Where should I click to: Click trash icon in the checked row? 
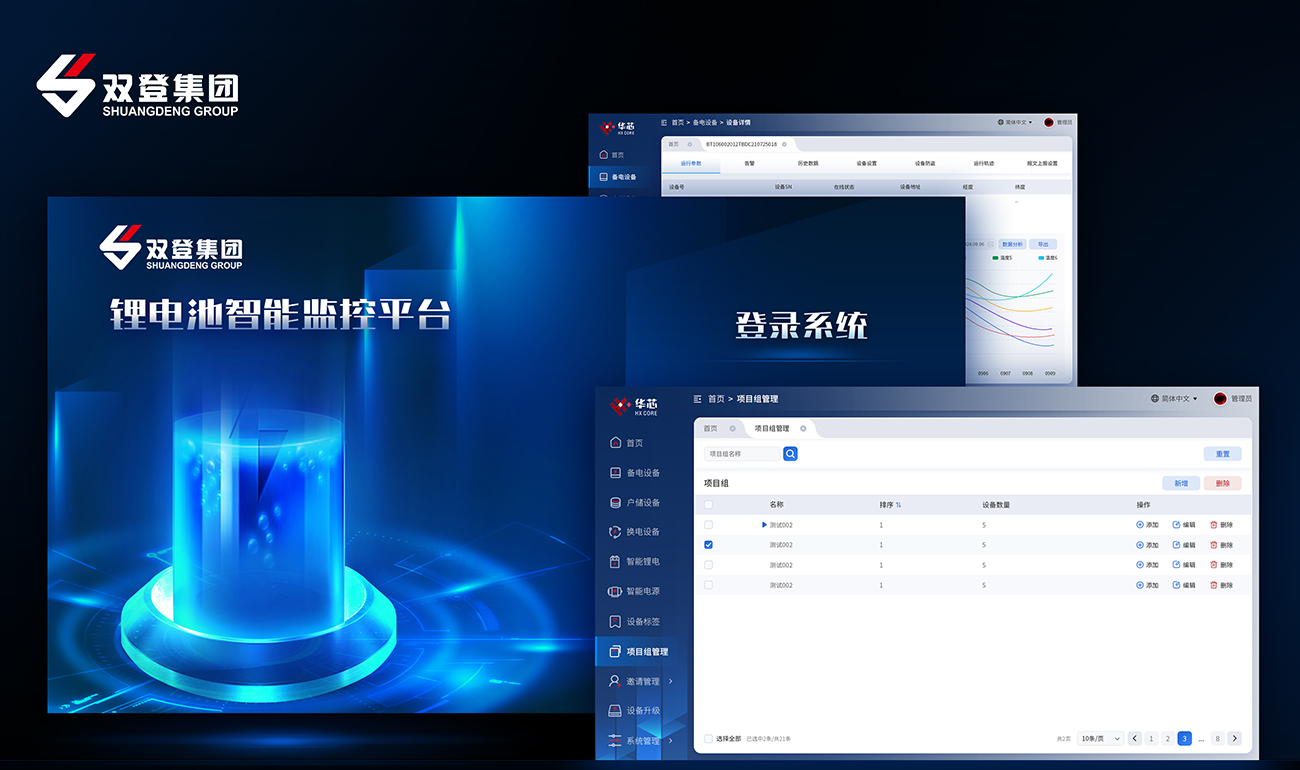[x=1214, y=545]
